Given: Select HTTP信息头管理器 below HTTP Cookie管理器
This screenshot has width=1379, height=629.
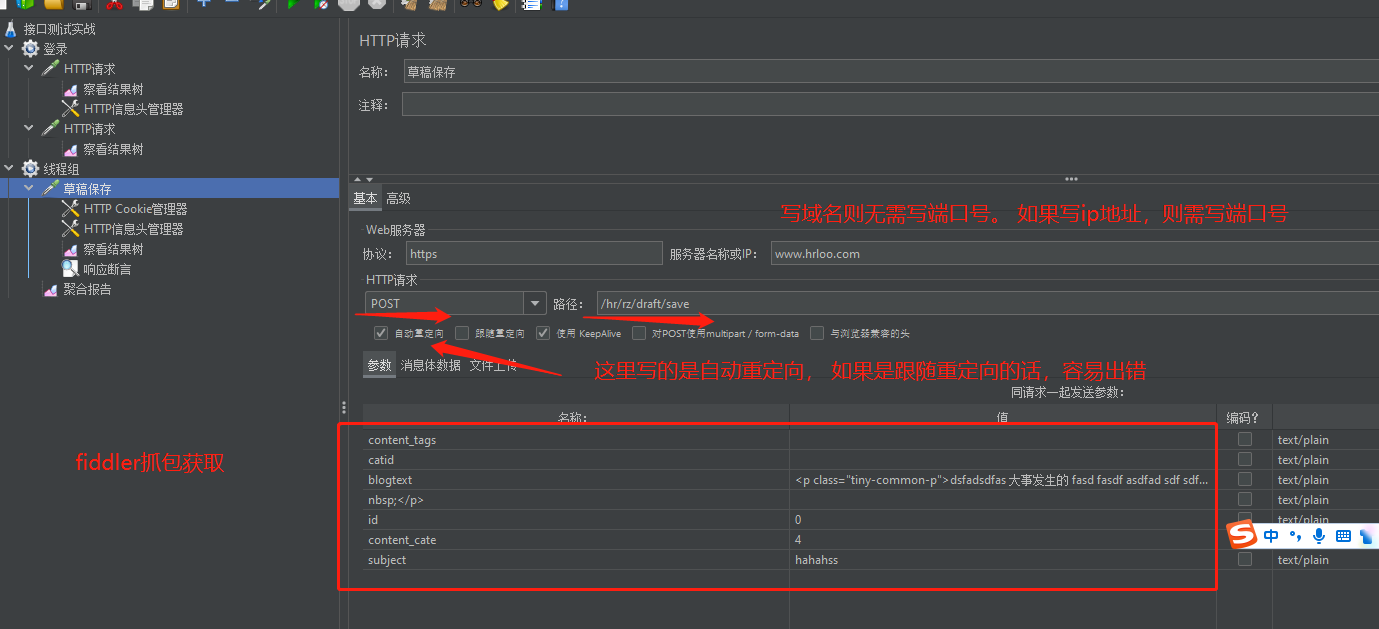Looking at the screenshot, I should coord(134,229).
